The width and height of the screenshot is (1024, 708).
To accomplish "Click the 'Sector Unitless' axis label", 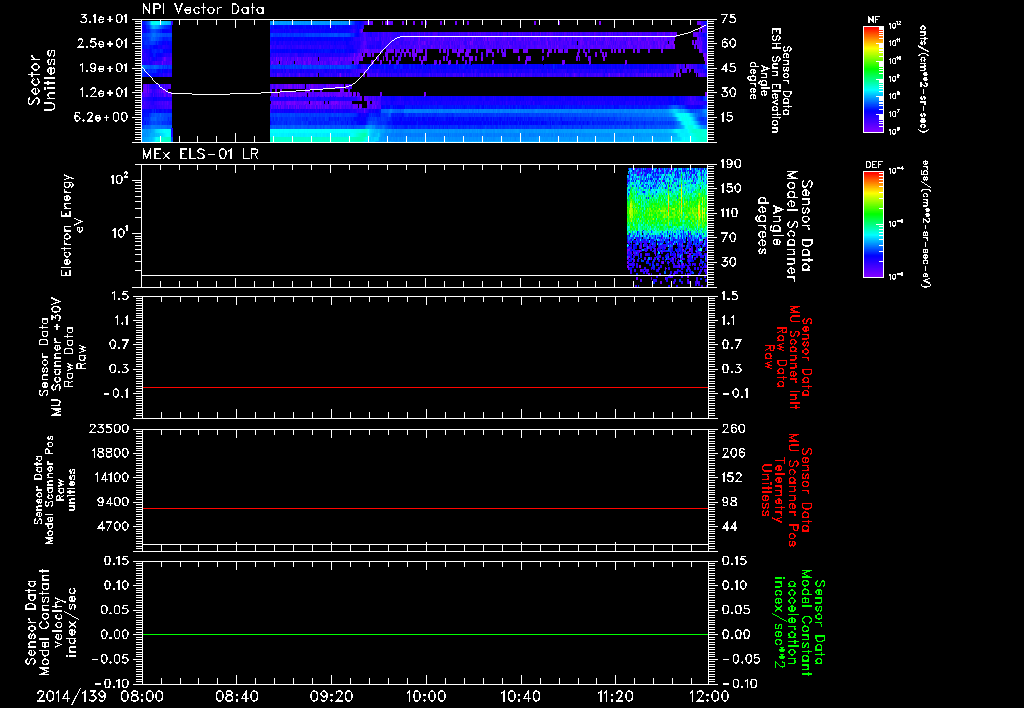I will point(42,80).
